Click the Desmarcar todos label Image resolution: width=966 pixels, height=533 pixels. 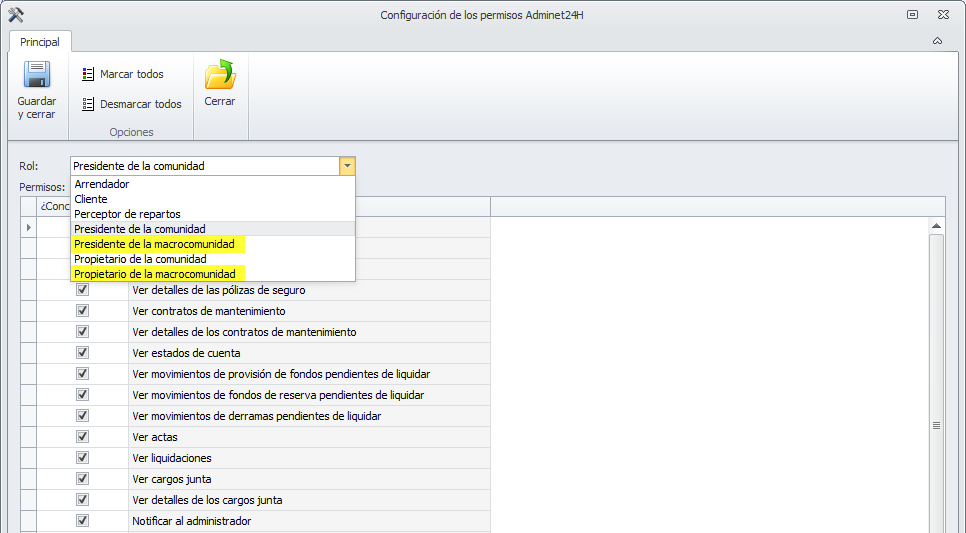pyautogui.click(x=140, y=104)
